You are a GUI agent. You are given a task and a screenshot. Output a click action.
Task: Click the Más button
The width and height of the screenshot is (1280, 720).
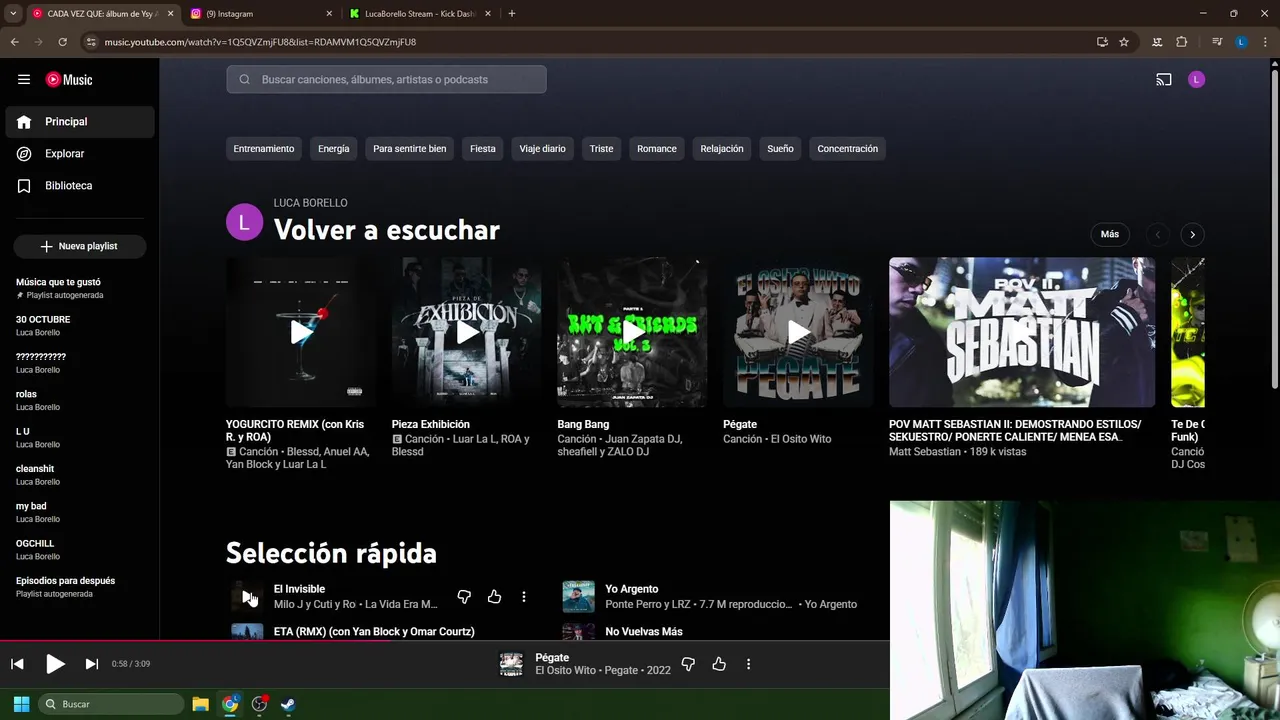point(1110,234)
